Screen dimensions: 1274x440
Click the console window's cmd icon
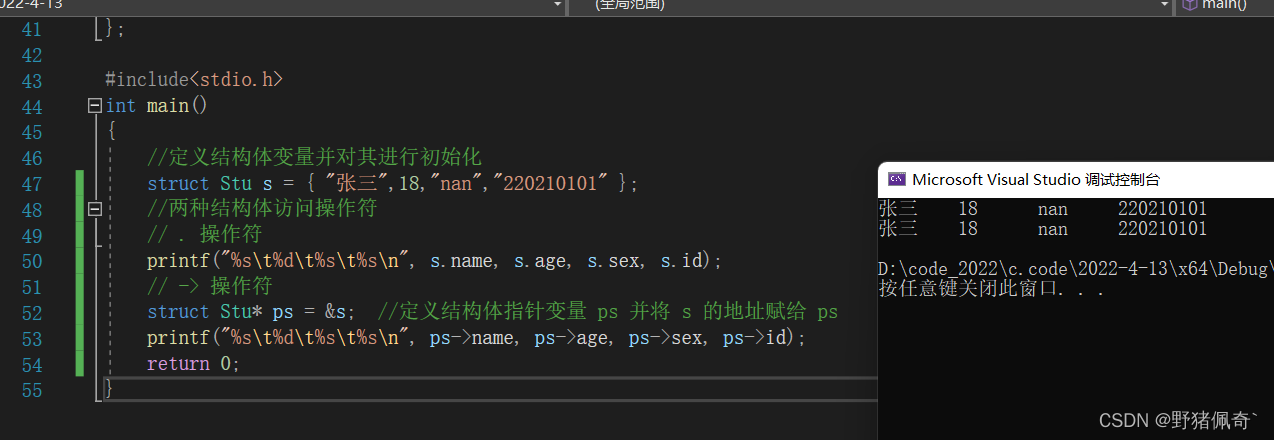coord(897,180)
